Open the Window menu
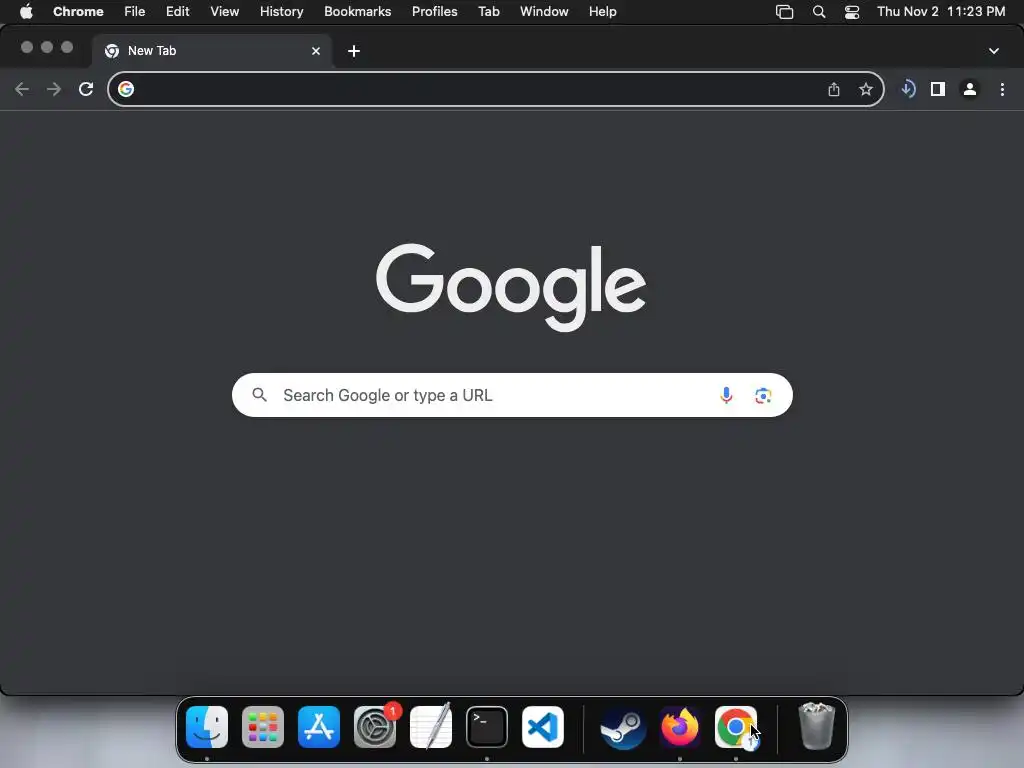Screen dimensions: 1024x768 point(544,12)
